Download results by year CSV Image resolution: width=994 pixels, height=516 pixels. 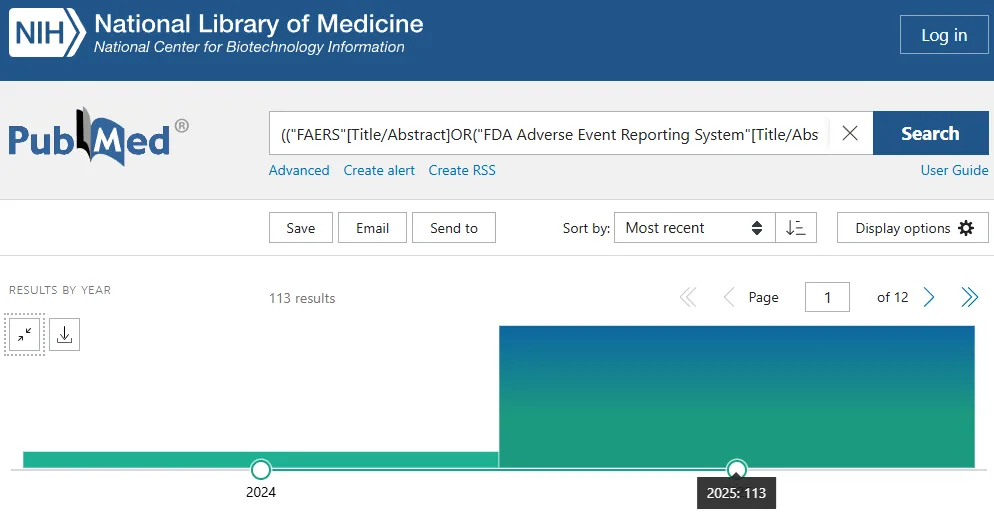[65, 335]
